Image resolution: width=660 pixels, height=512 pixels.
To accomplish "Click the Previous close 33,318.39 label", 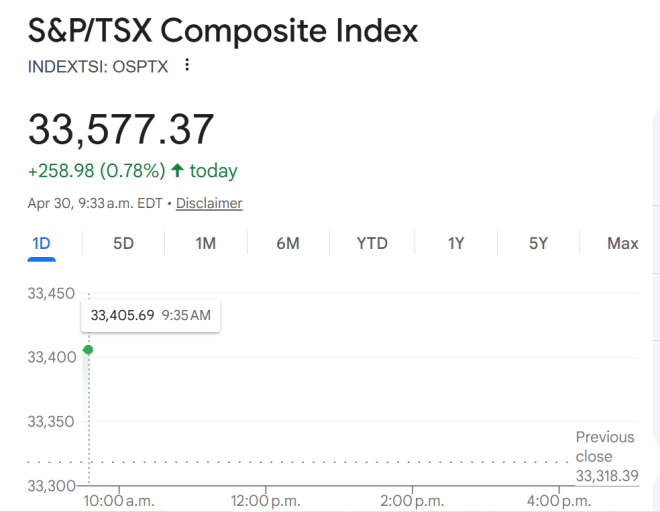I will [606, 456].
